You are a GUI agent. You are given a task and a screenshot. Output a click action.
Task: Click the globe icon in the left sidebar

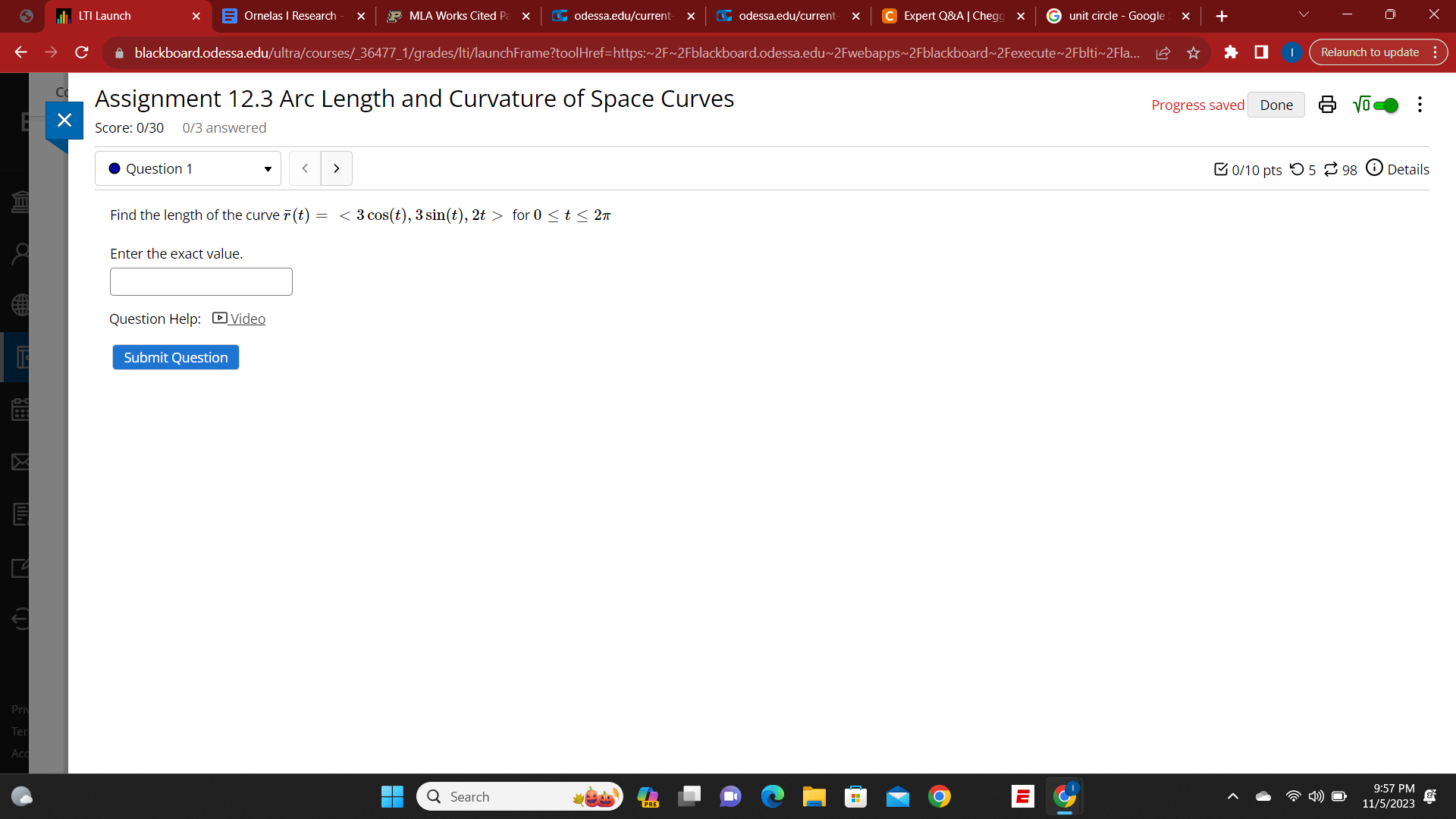point(20,306)
